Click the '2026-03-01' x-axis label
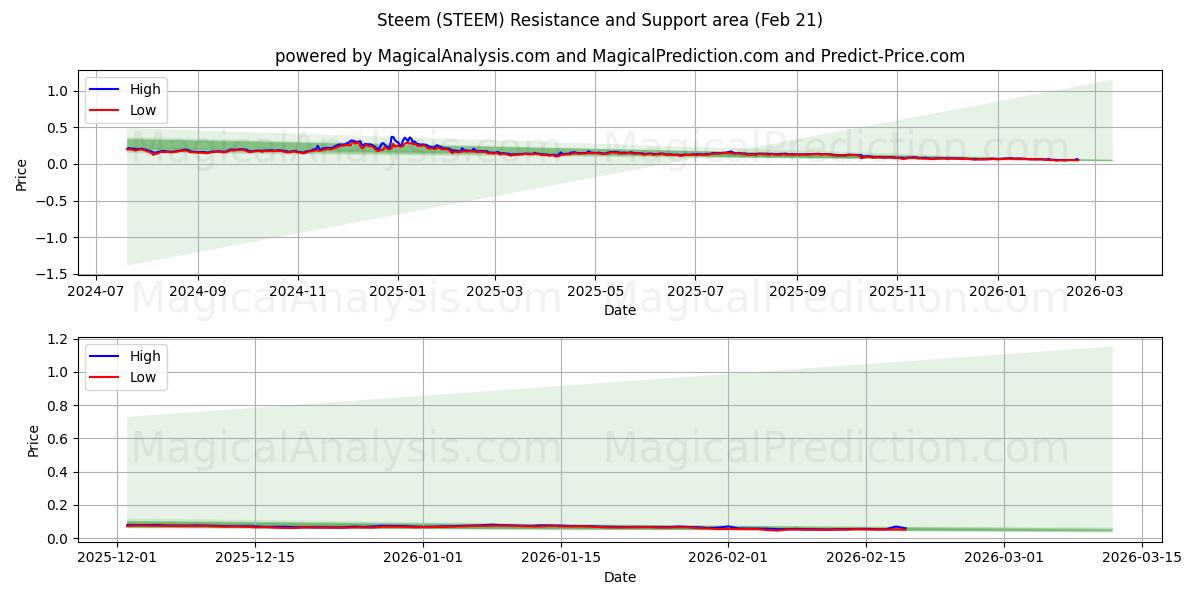 coord(1005,558)
